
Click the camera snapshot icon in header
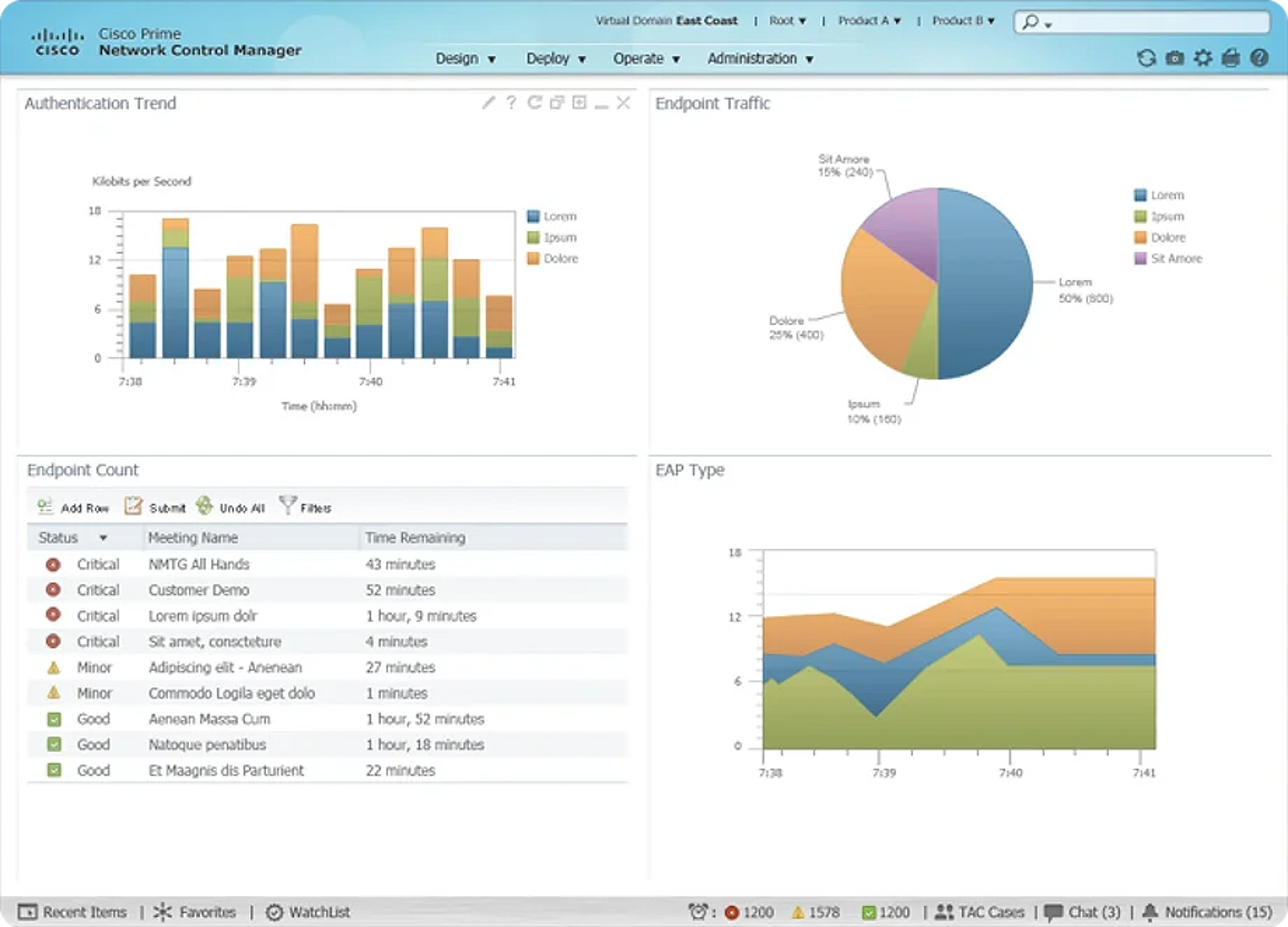[x=1175, y=58]
